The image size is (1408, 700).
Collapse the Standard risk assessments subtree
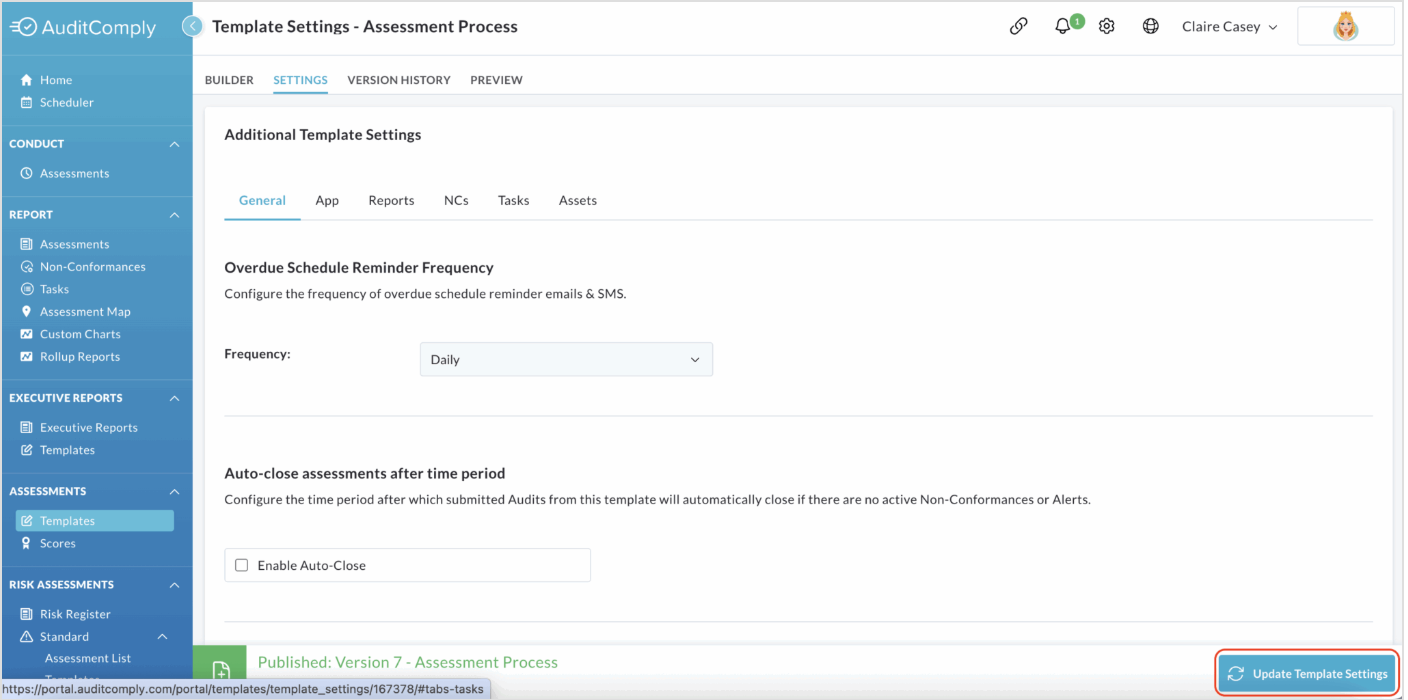pos(162,637)
